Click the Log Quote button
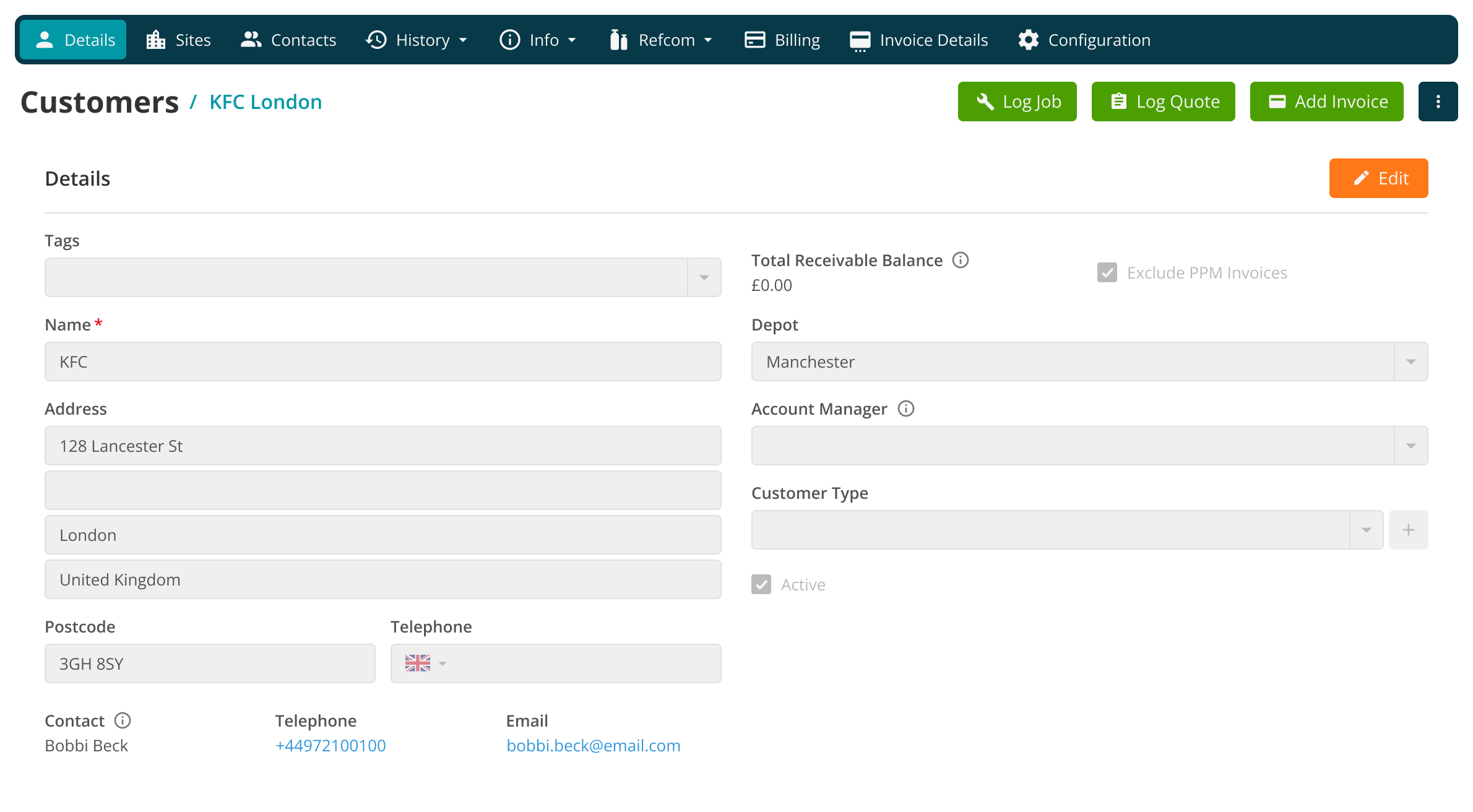 pyautogui.click(x=1164, y=101)
